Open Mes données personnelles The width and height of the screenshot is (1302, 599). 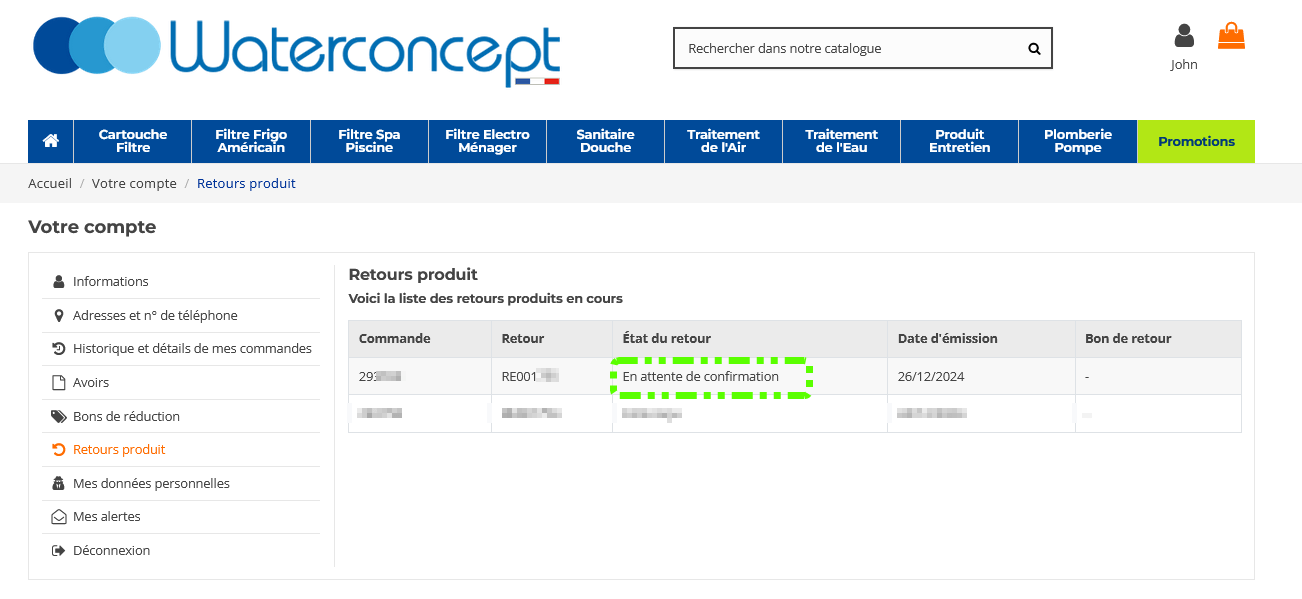click(151, 484)
